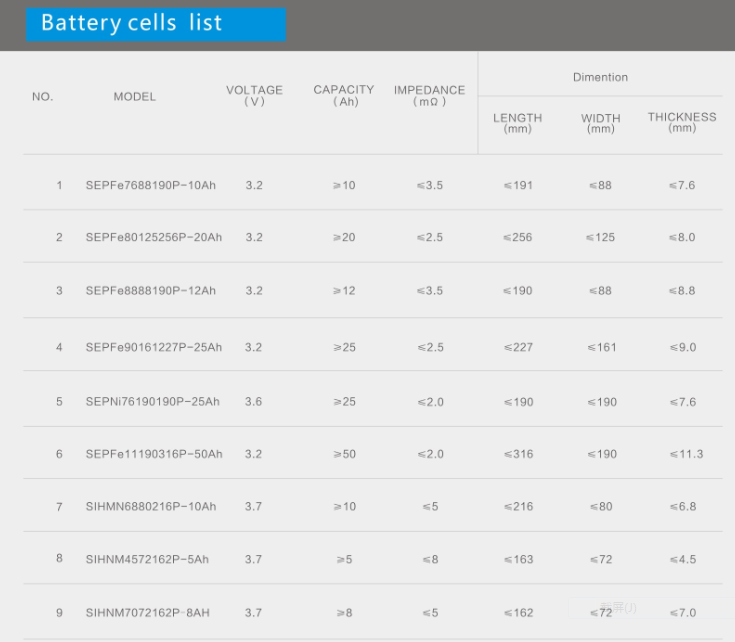Click the IMPEDANCE (mΩ) column header
735x642 pixels.
pos(429,96)
